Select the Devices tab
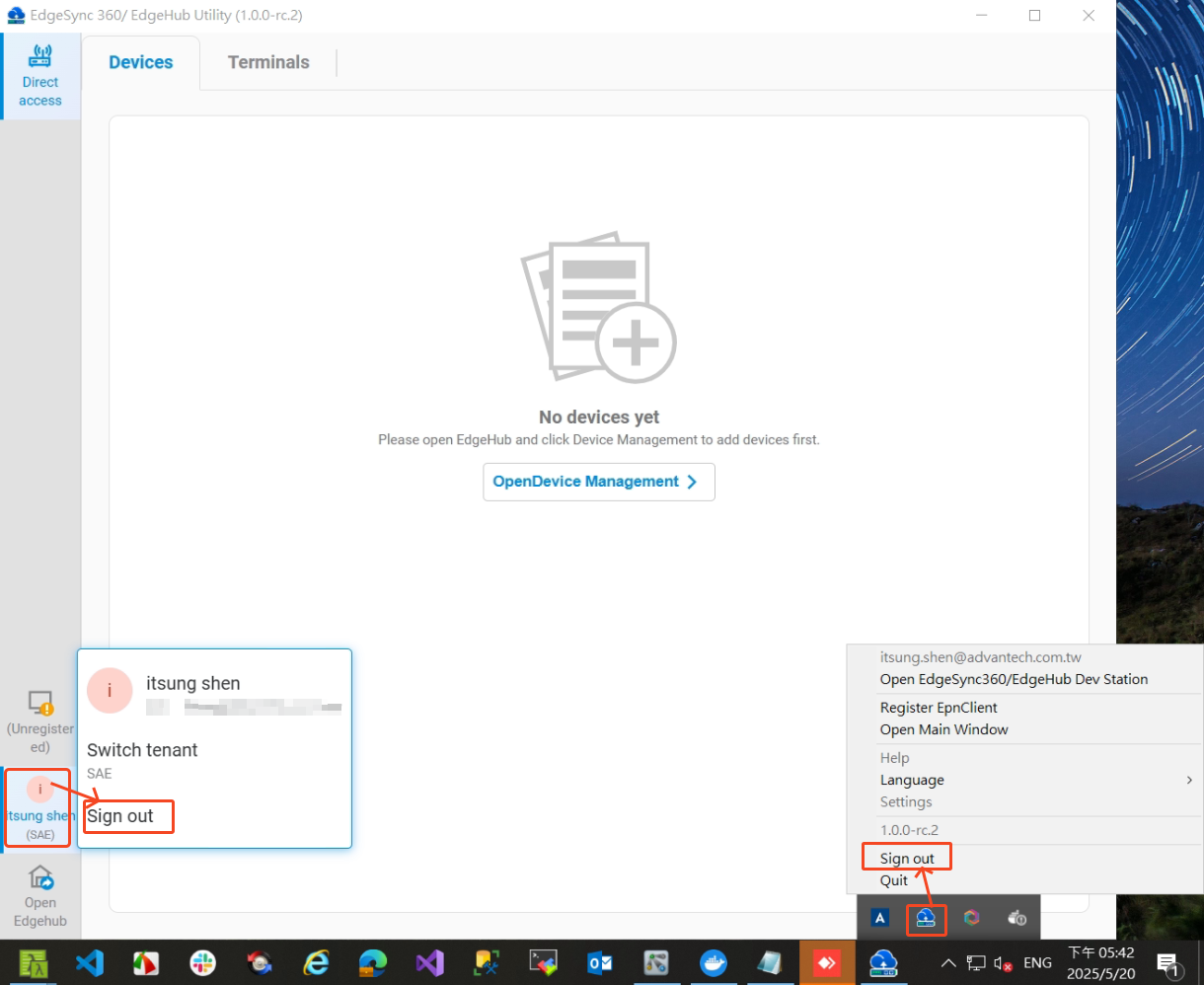The image size is (1204, 985). pyautogui.click(x=141, y=61)
